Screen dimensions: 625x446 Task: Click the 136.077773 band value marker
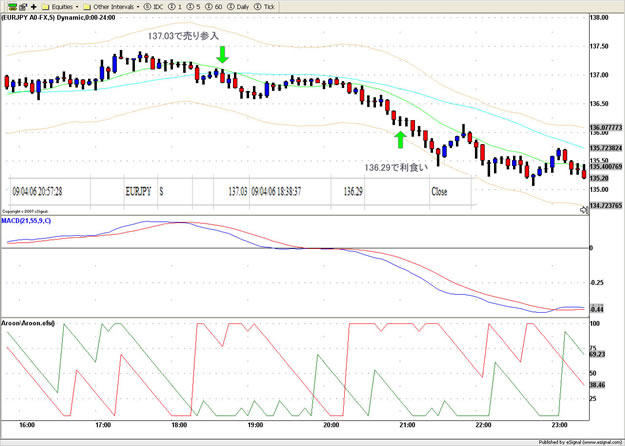606,128
